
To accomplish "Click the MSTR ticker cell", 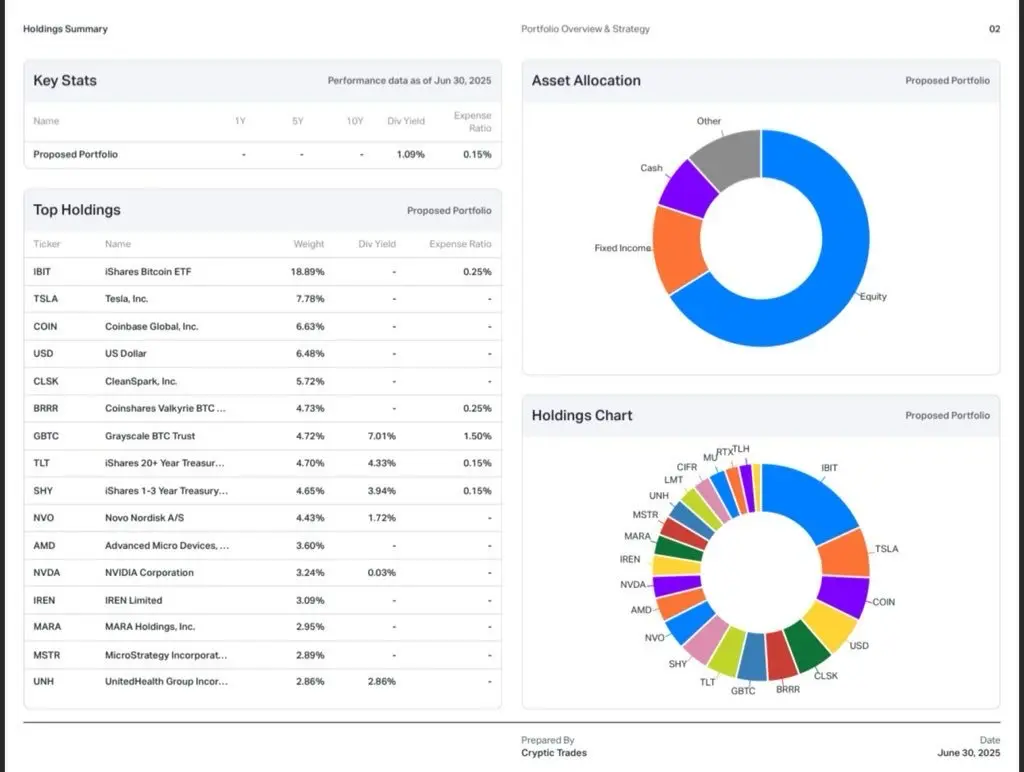I will (46, 655).
